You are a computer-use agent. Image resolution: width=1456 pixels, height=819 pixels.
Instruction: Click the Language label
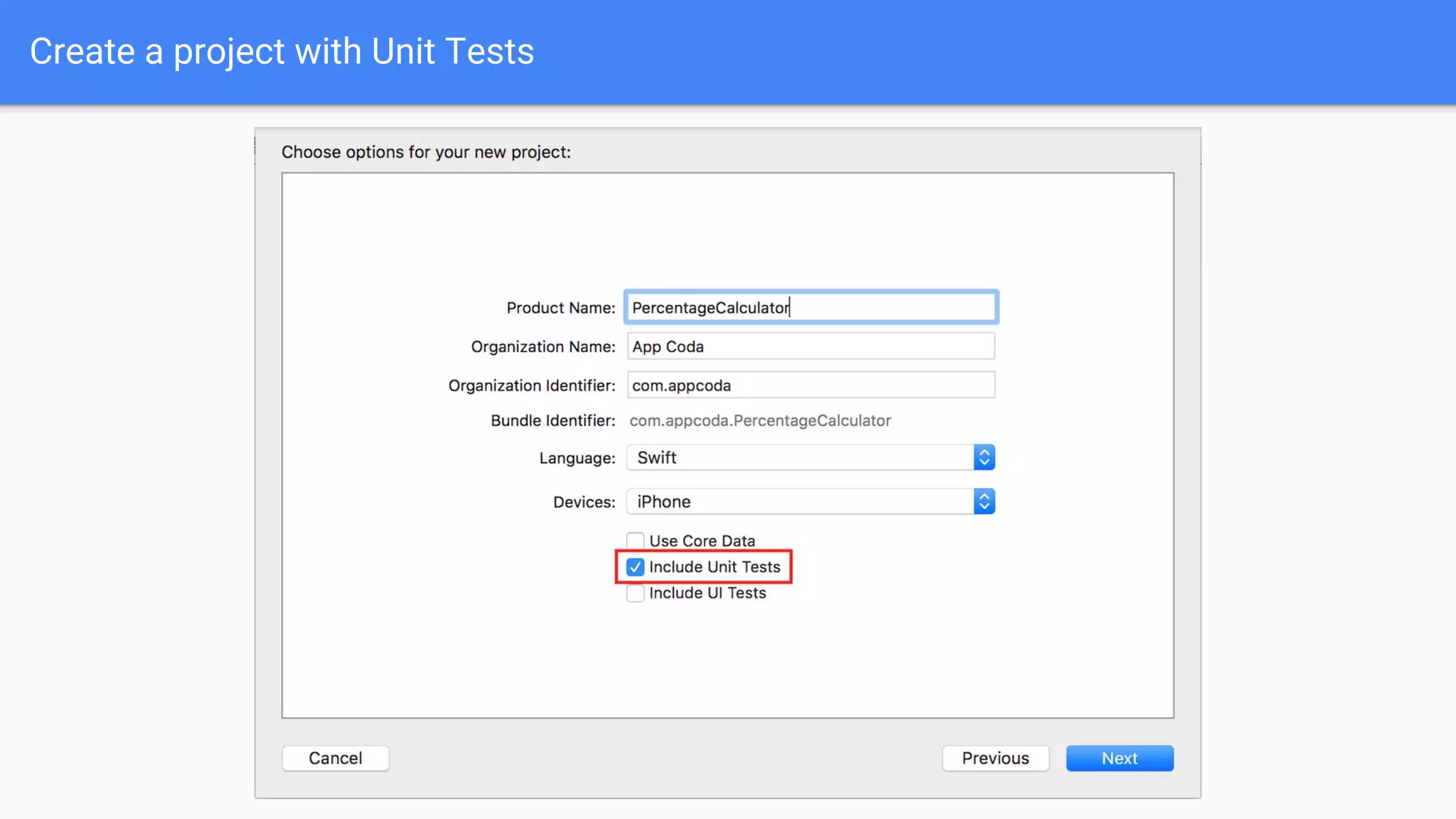577,459
